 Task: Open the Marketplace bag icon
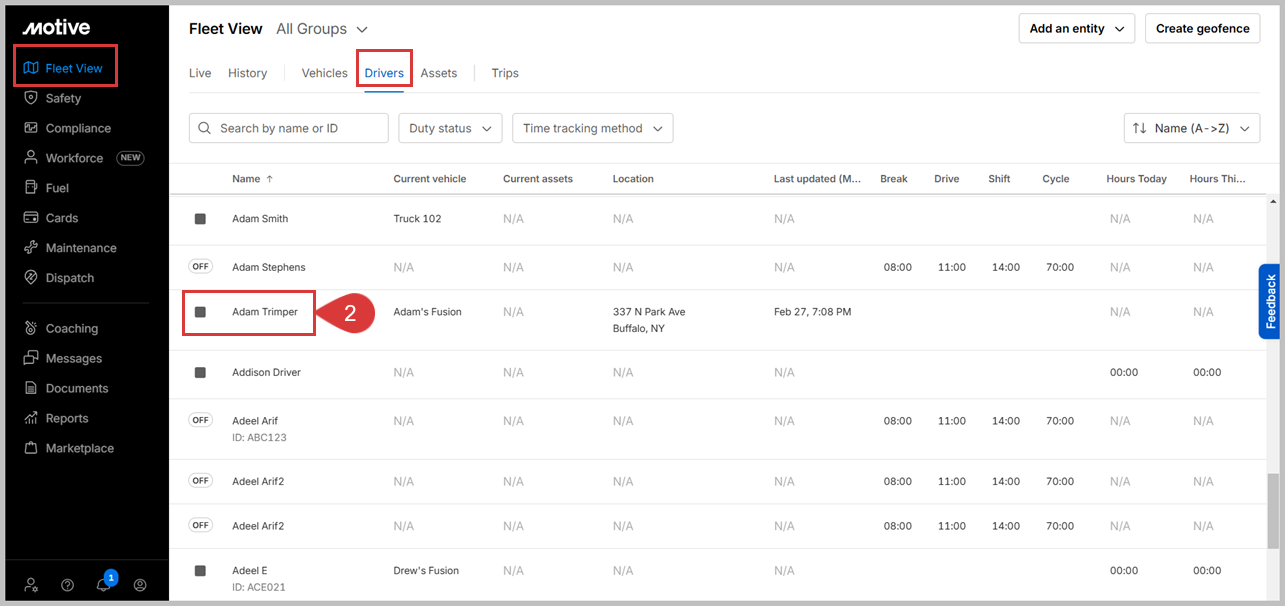tap(31, 448)
